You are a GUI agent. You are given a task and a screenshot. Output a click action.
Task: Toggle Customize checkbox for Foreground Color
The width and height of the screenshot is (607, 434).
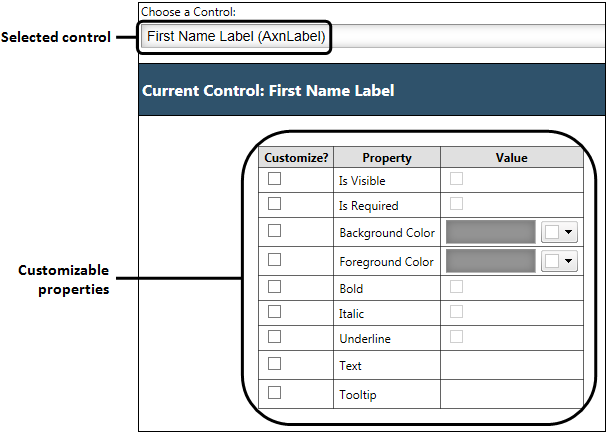[274, 260]
